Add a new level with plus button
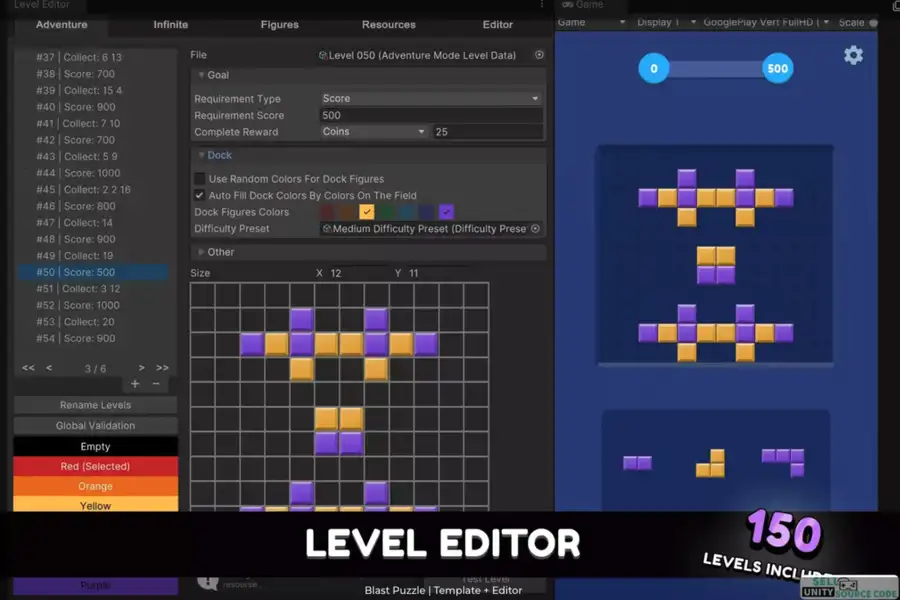 (x=135, y=384)
